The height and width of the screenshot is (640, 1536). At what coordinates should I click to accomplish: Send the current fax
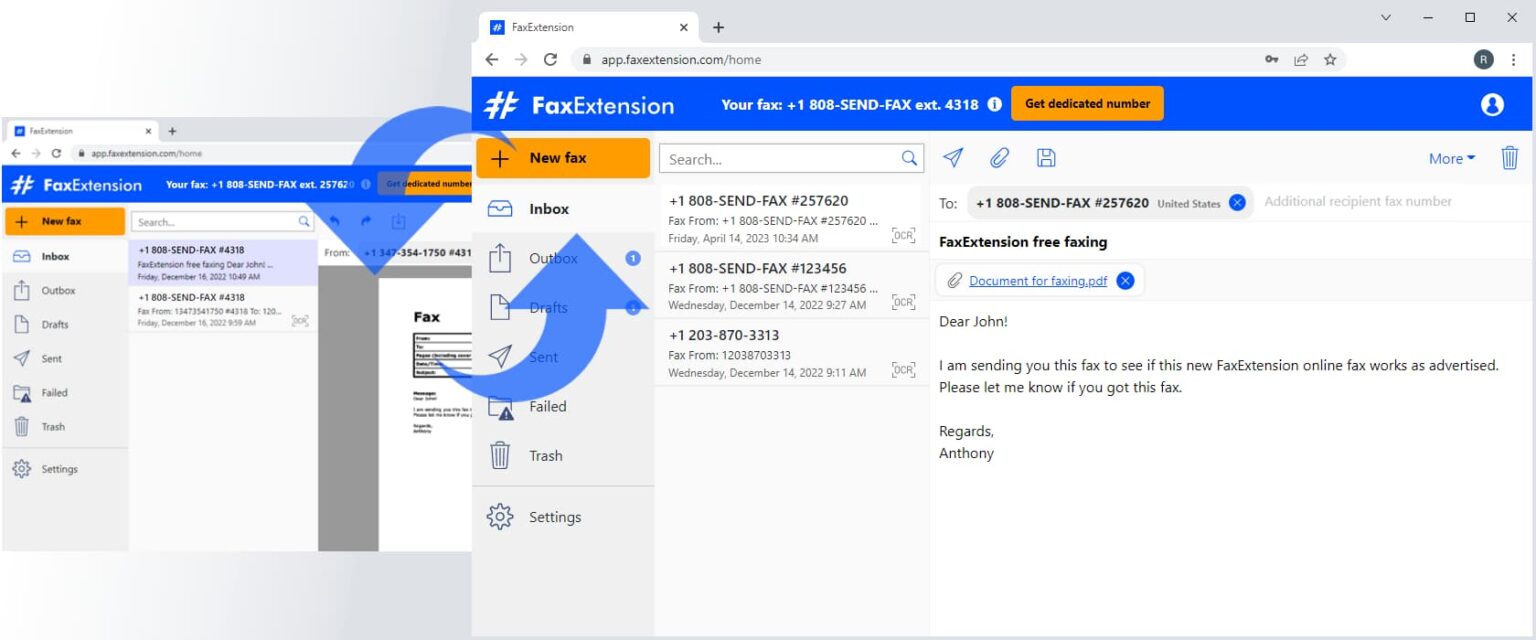pos(952,157)
